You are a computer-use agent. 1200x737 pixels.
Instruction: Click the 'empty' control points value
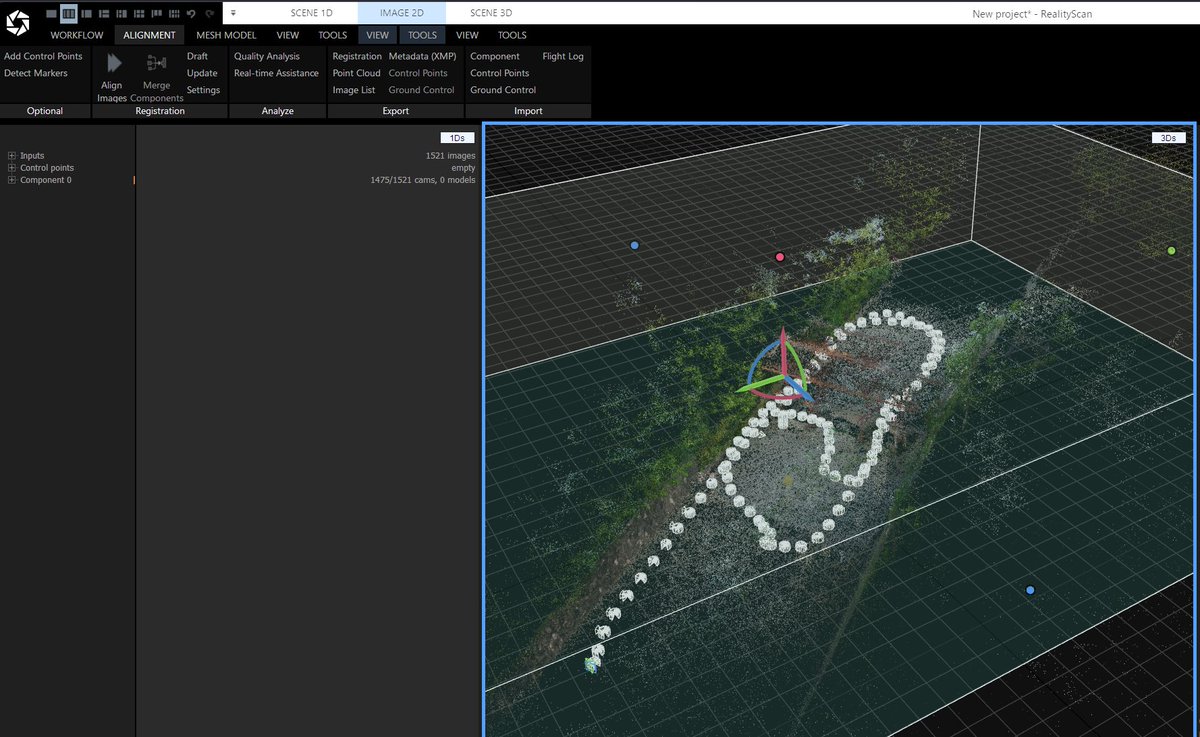tap(463, 168)
